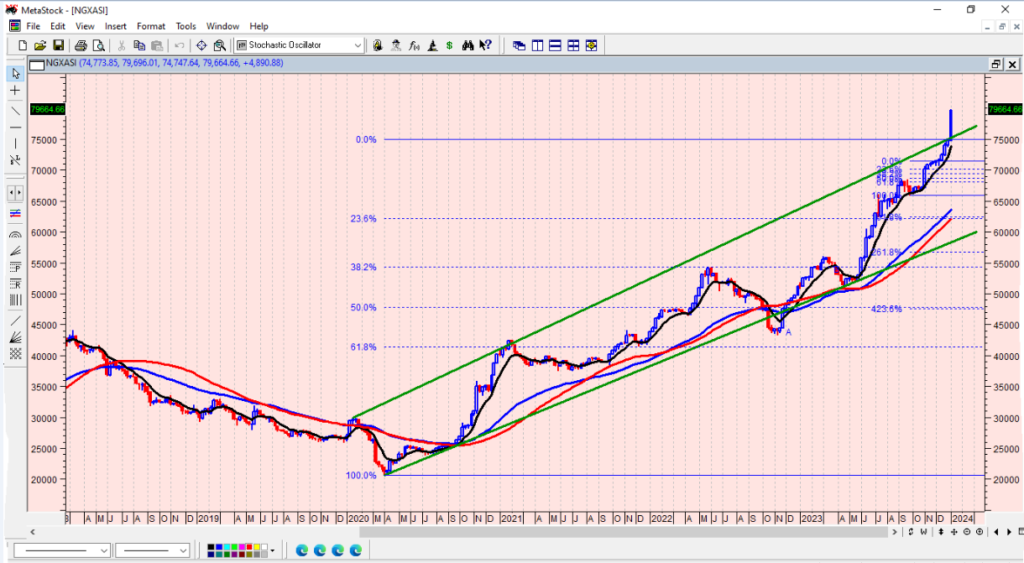1024x563 pixels.
Task: Select the trendline drawing tool
Action: pyautogui.click(x=15, y=109)
